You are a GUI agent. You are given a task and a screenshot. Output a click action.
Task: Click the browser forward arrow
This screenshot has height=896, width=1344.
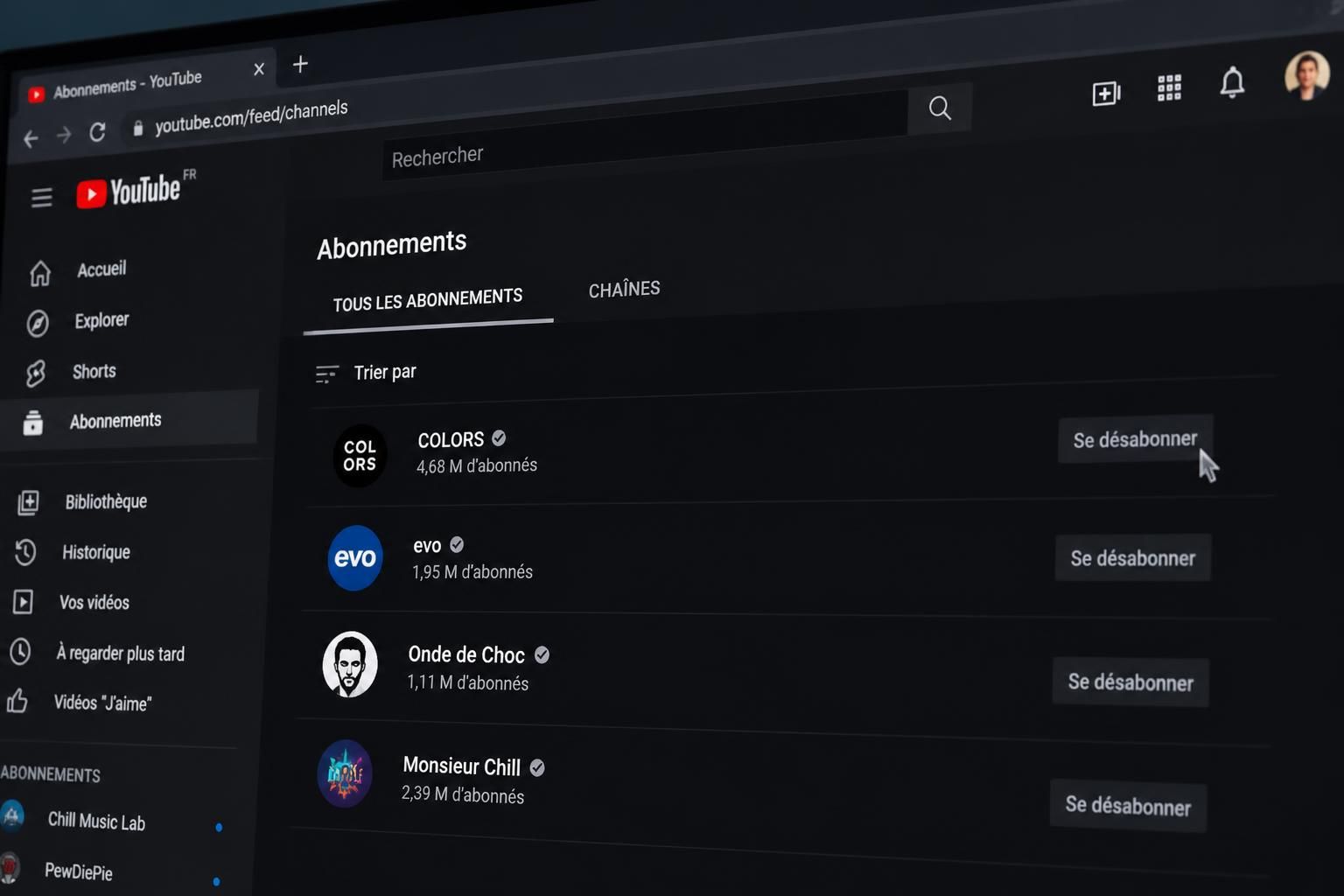pyautogui.click(x=64, y=135)
